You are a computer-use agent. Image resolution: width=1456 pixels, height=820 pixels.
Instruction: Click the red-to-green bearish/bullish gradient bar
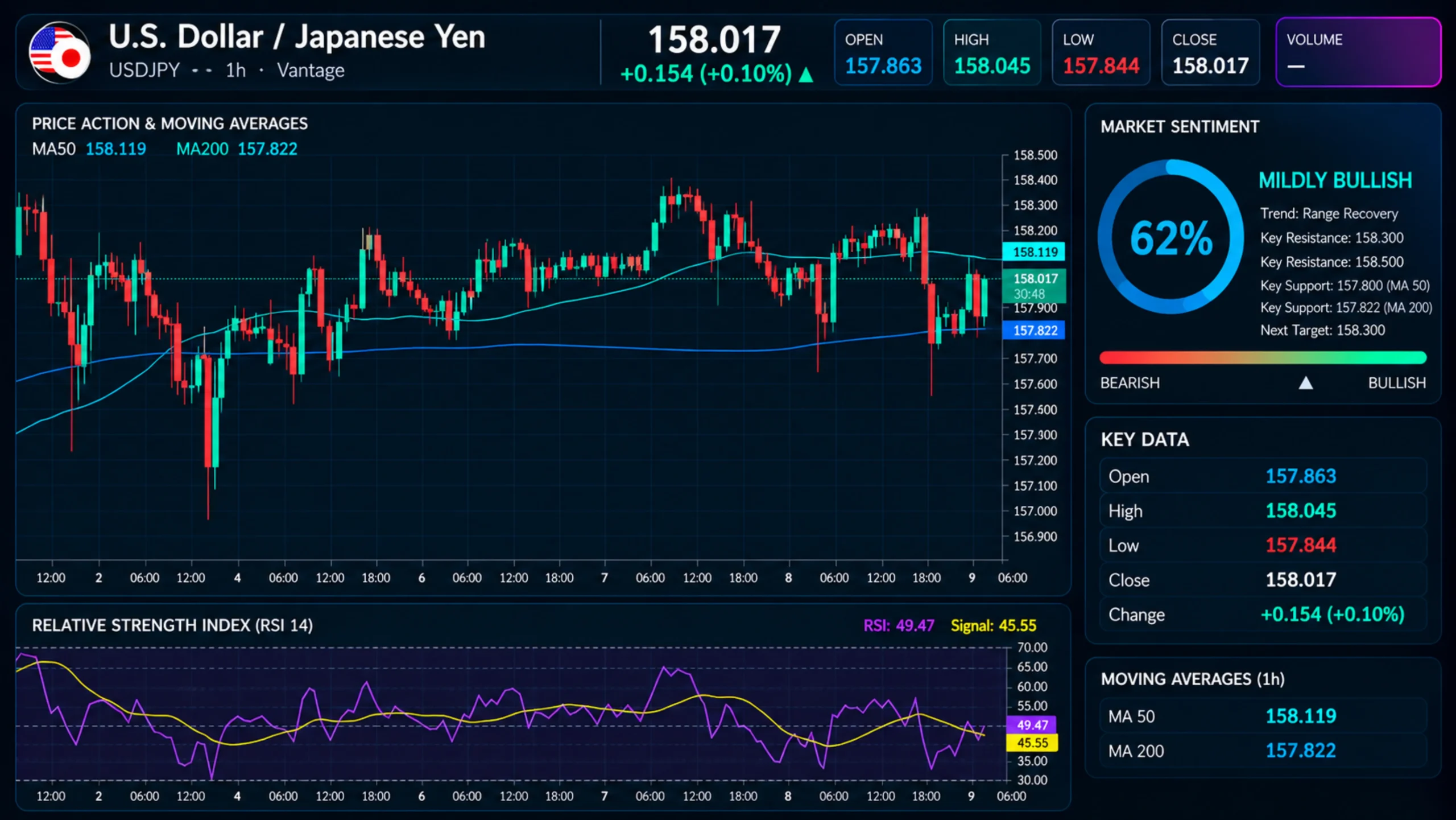tap(1263, 357)
